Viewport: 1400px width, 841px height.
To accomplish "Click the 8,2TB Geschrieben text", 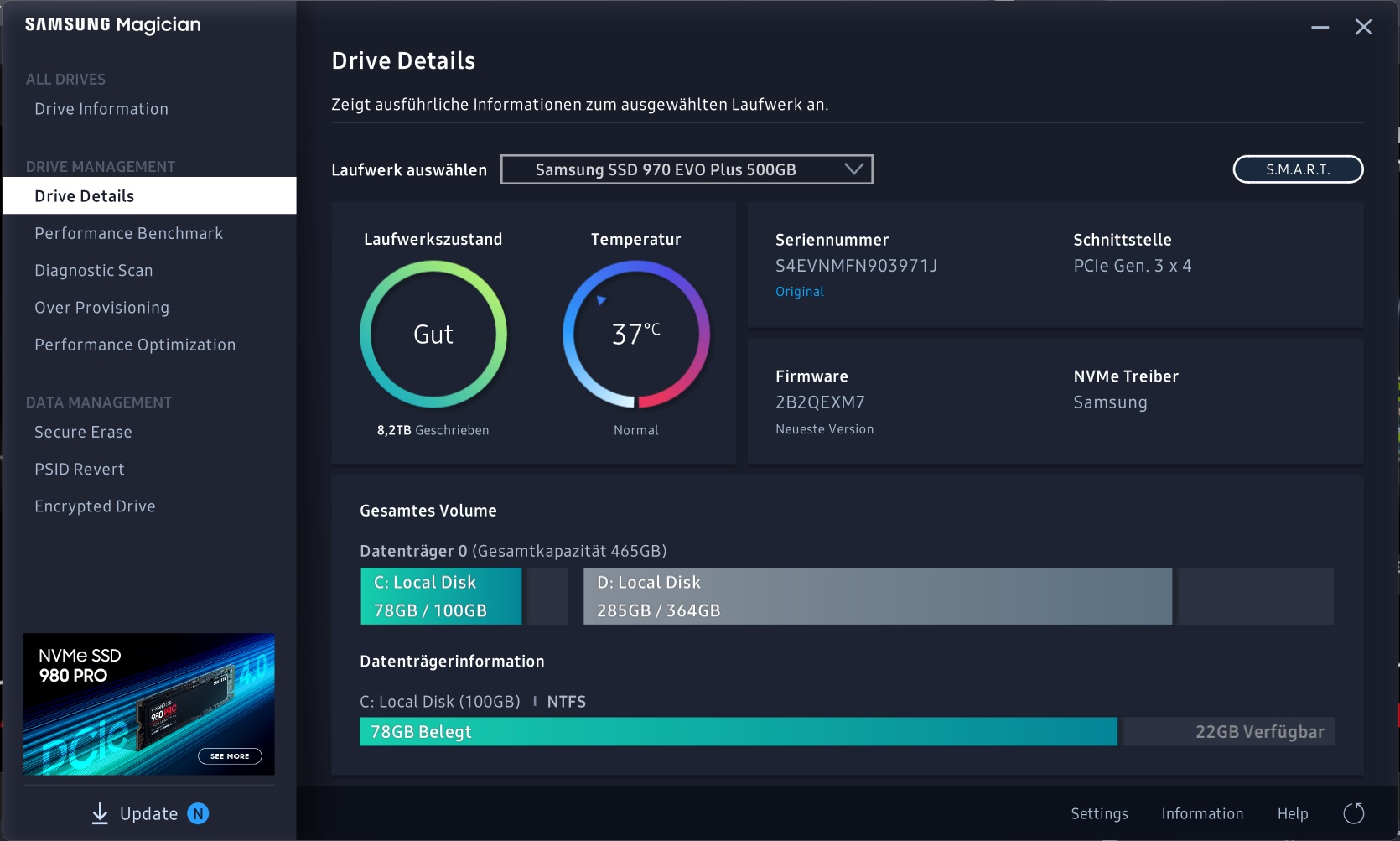I will pyautogui.click(x=433, y=430).
